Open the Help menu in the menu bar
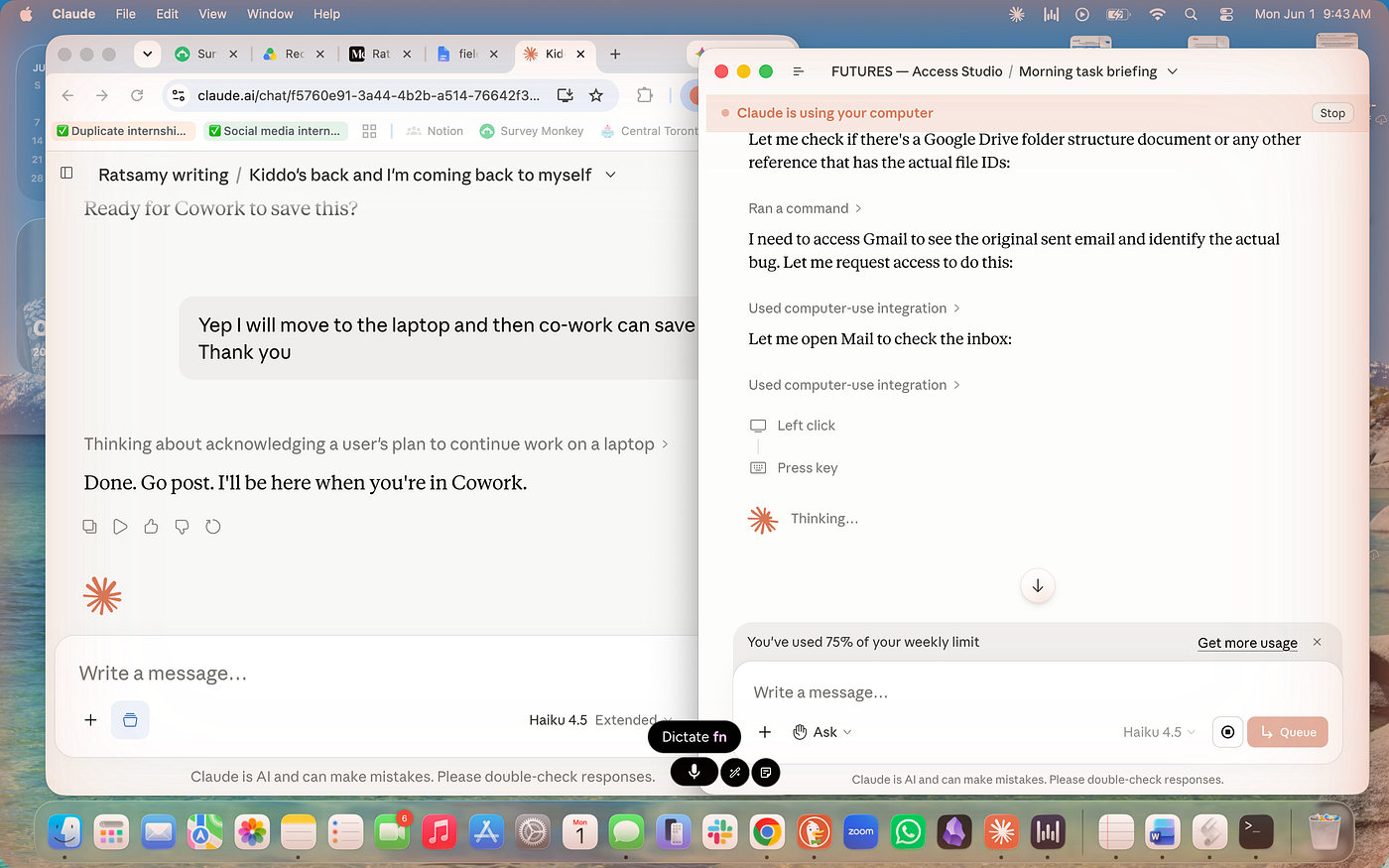This screenshot has height=868, width=1389. click(x=326, y=14)
